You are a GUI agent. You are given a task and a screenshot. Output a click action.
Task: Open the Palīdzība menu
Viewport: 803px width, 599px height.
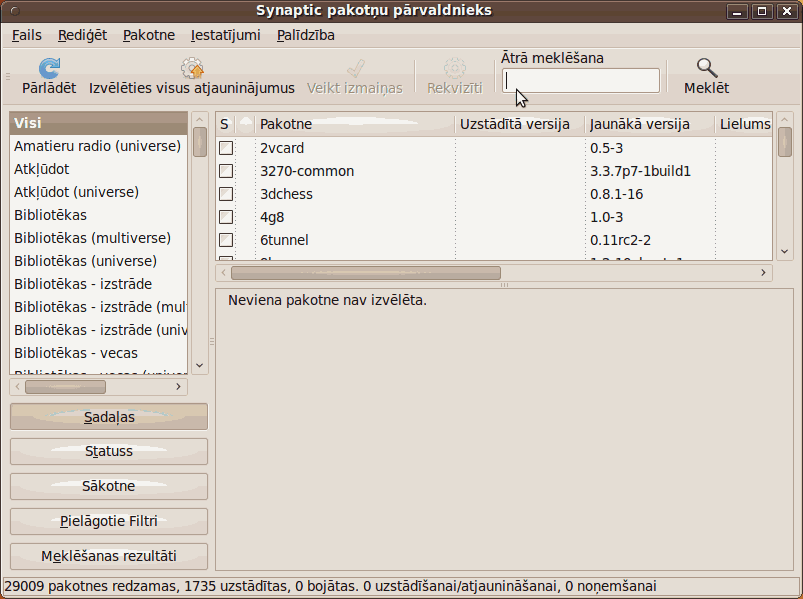click(306, 35)
